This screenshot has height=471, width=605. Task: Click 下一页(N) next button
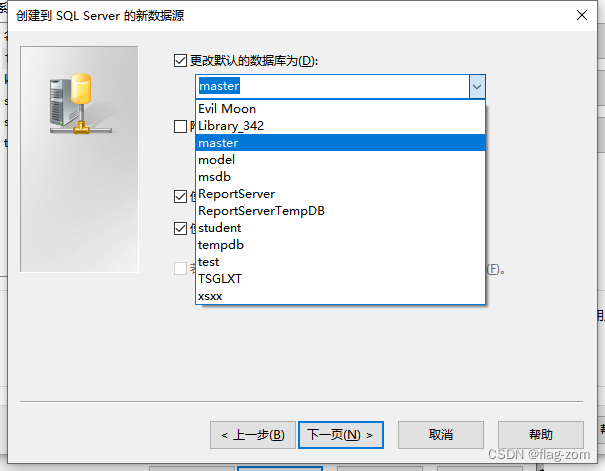(x=341, y=435)
